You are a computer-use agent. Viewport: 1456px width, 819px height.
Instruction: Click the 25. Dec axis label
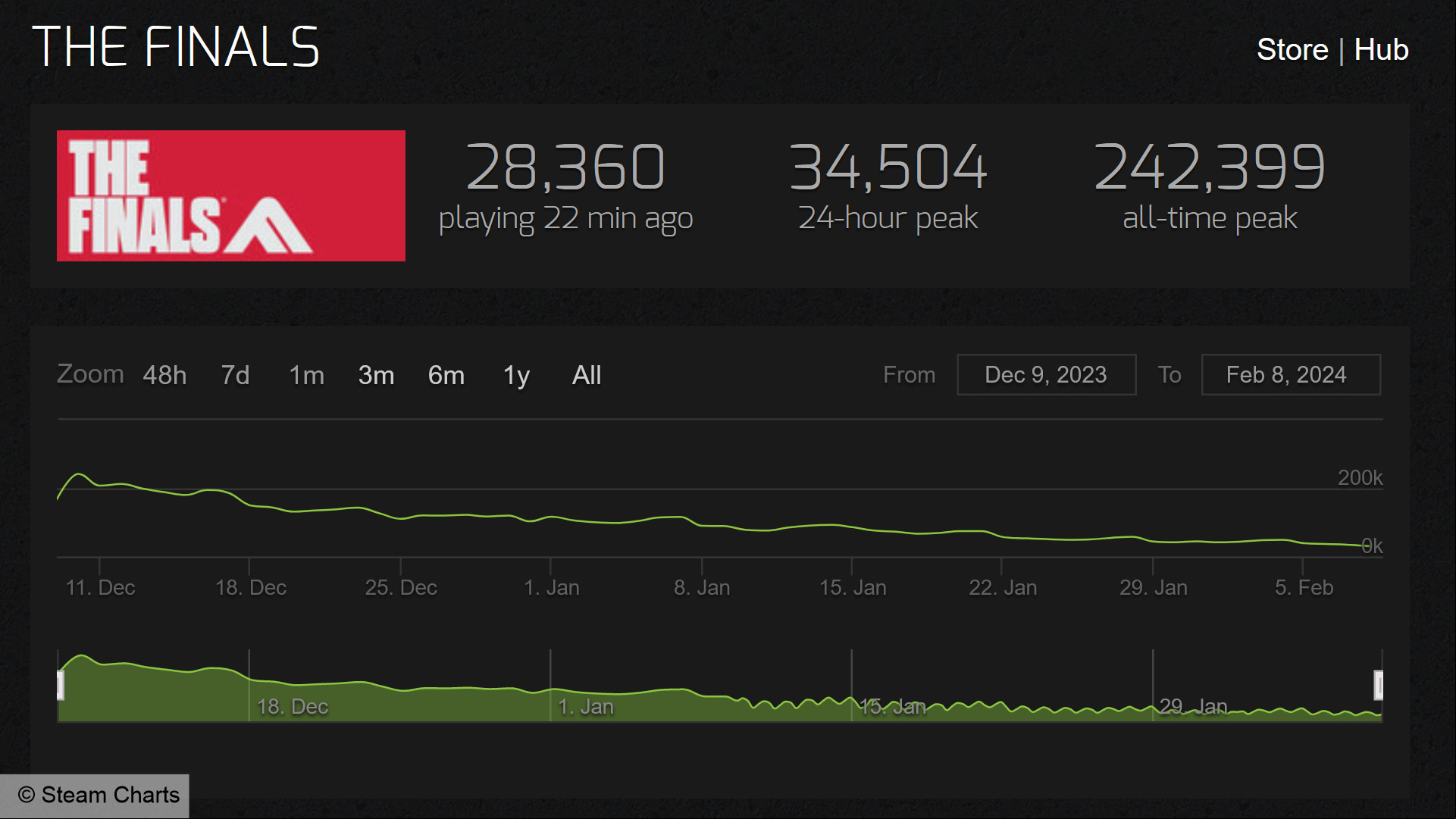401,587
